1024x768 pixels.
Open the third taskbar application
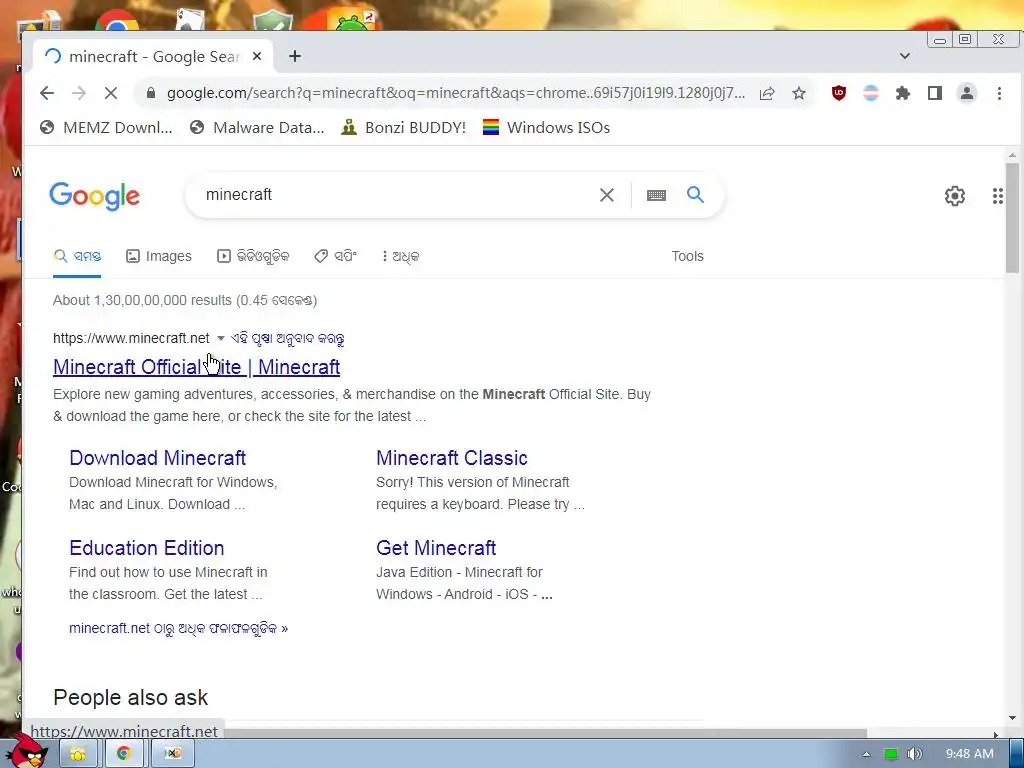pyautogui.click(x=172, y=754)
